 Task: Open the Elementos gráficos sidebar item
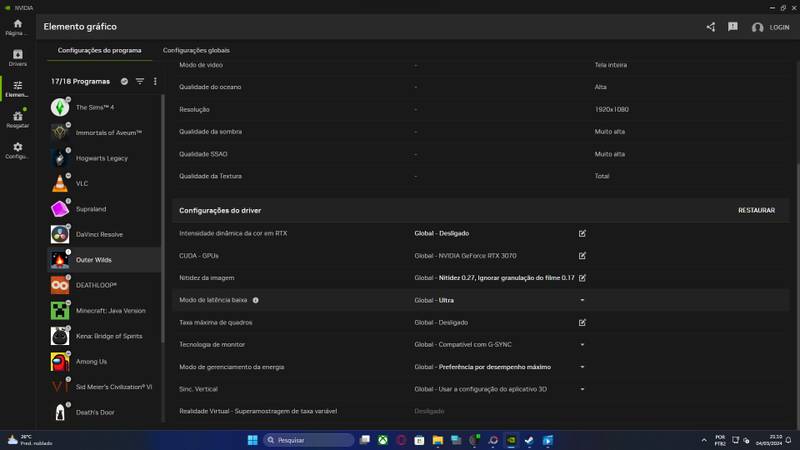[x=17, y=88]
